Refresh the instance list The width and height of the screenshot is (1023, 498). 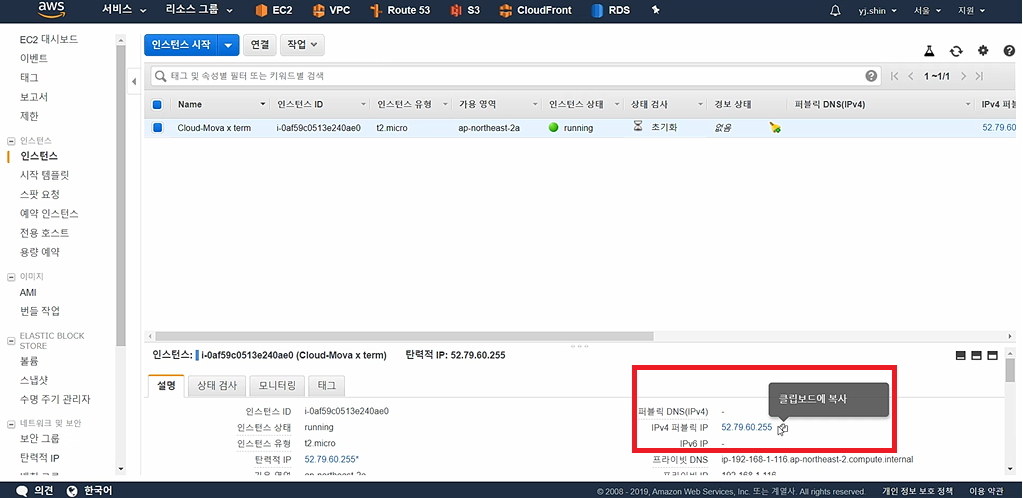(956, 51)
